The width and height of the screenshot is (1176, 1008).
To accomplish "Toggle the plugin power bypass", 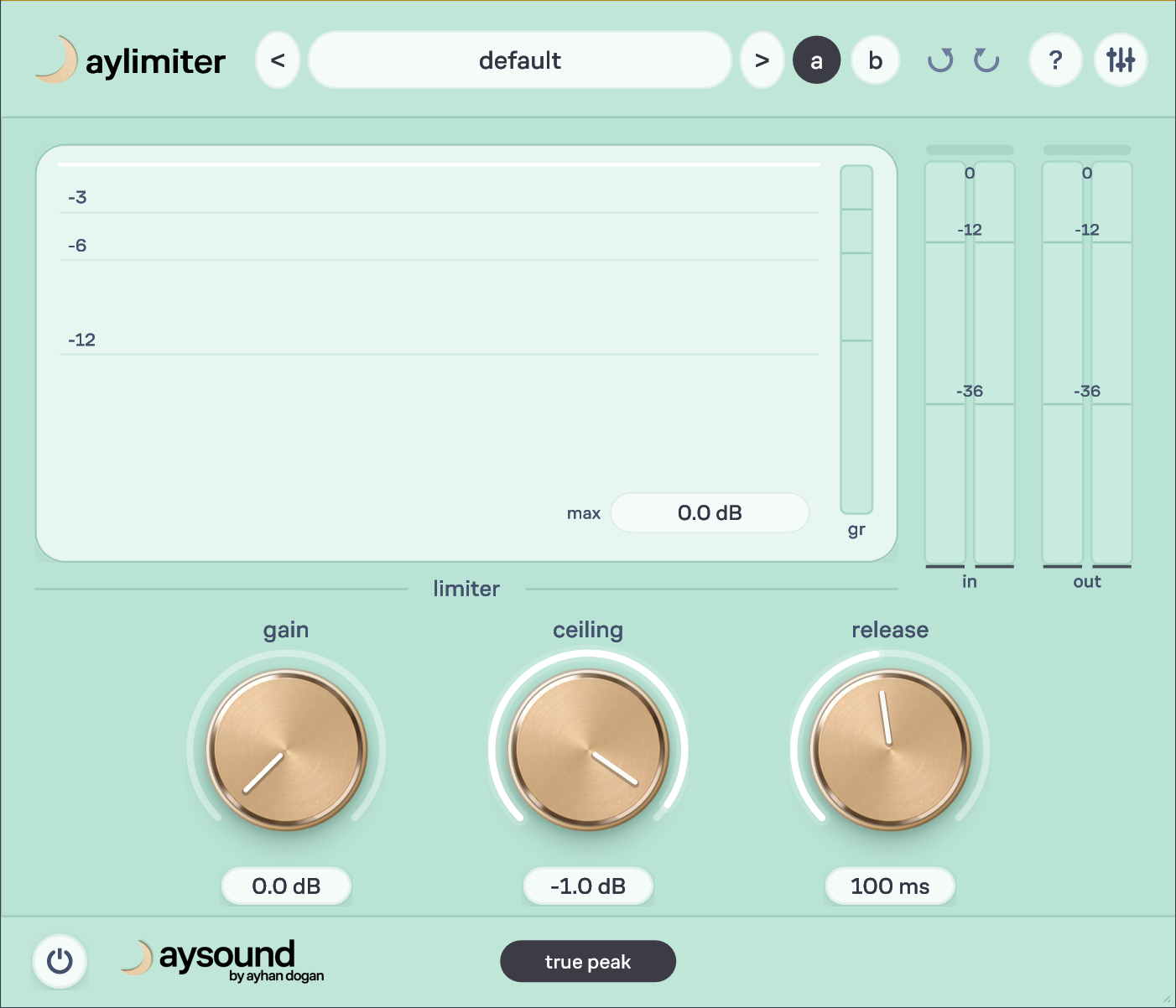I will tap(60, 961).
